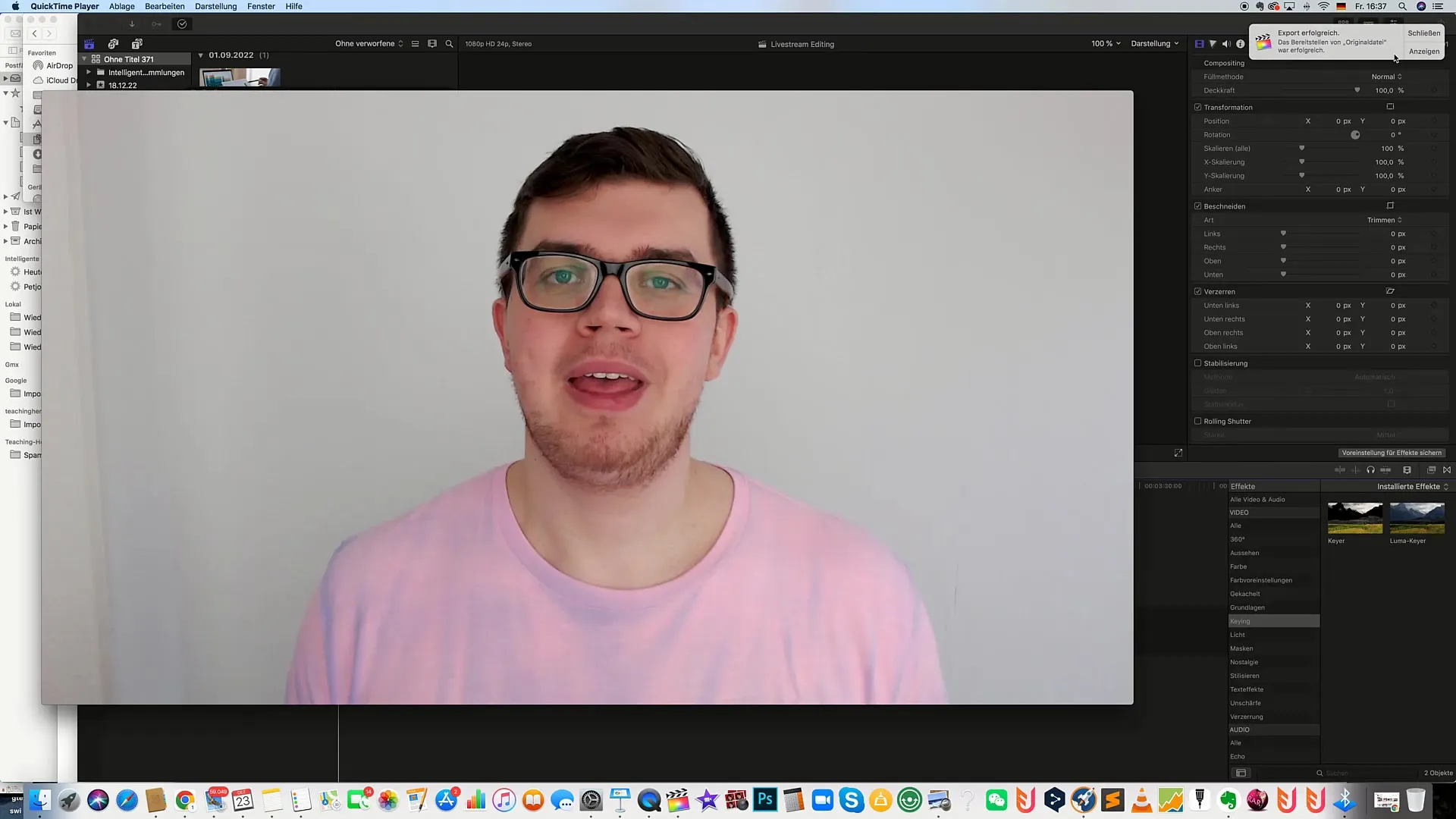Viewport: 1456px width, 819px height.
Task: Toggle browser list view icon
Action: point(415,44)
